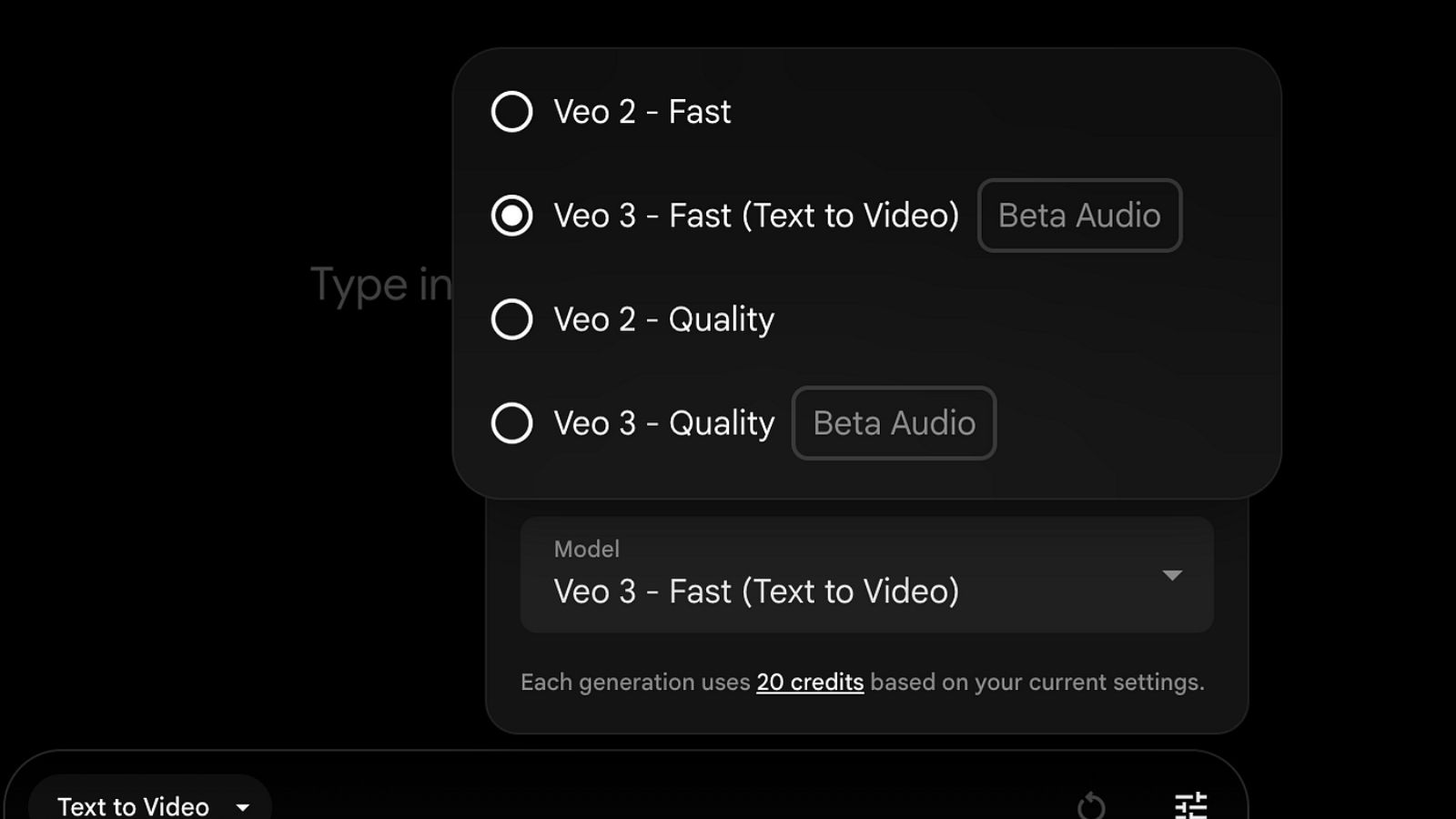Open the Text to Video mode dropdown
The image size is (1456, 819).
tap(133, 806)
